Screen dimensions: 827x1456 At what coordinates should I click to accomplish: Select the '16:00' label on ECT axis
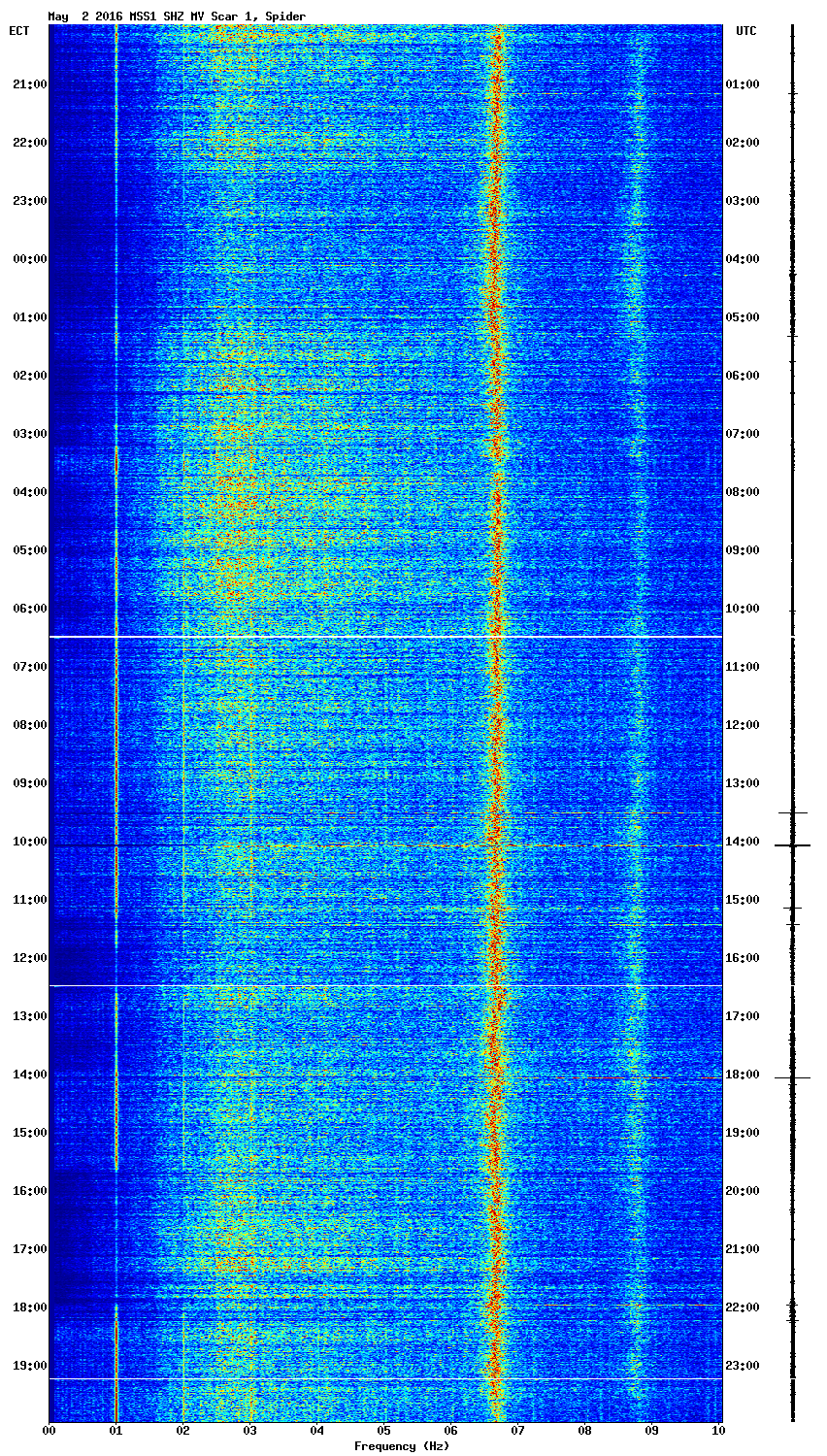coord(29,1191)
